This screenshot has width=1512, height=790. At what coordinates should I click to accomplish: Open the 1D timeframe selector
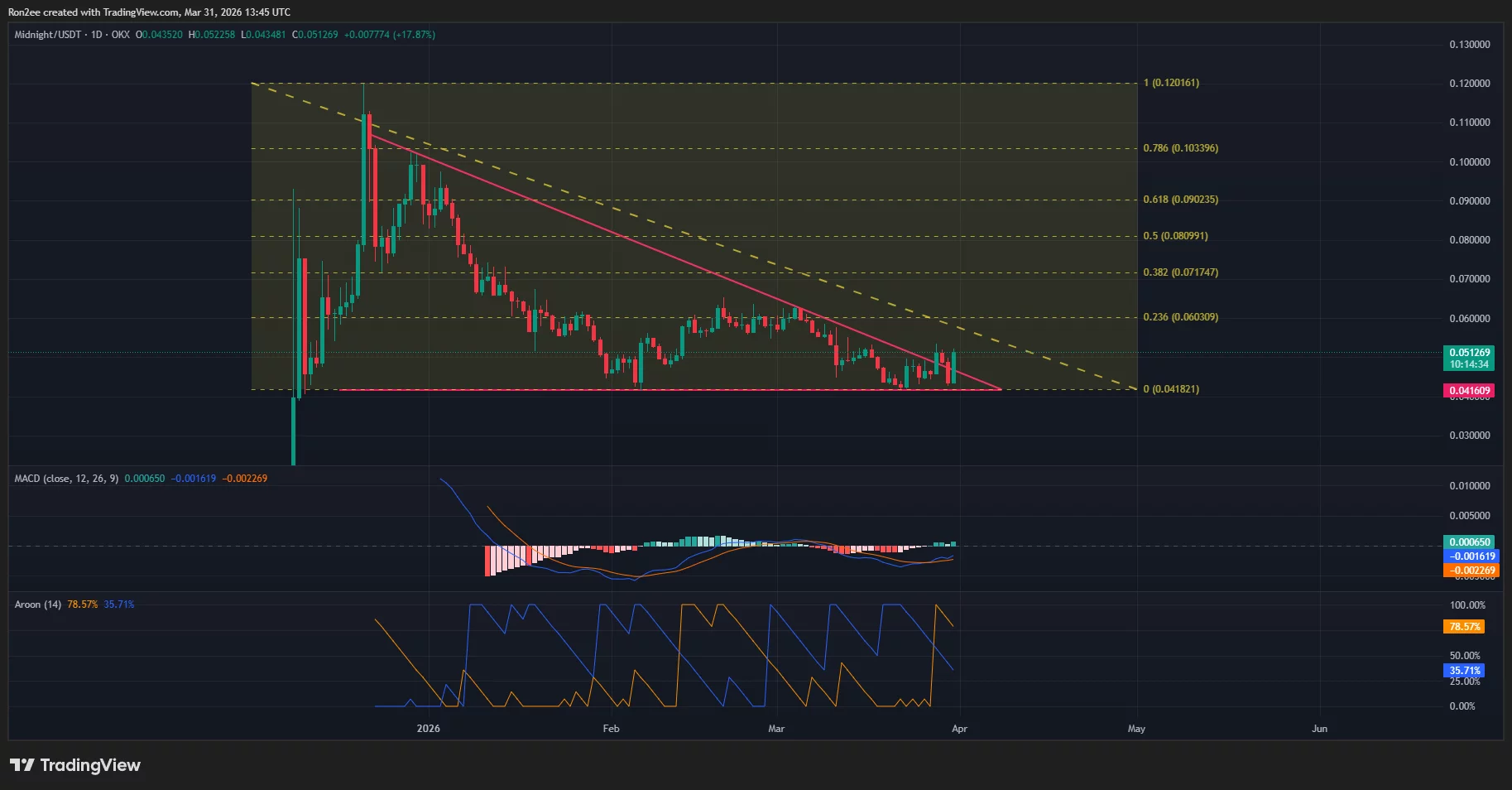click(x=97, y=35)
